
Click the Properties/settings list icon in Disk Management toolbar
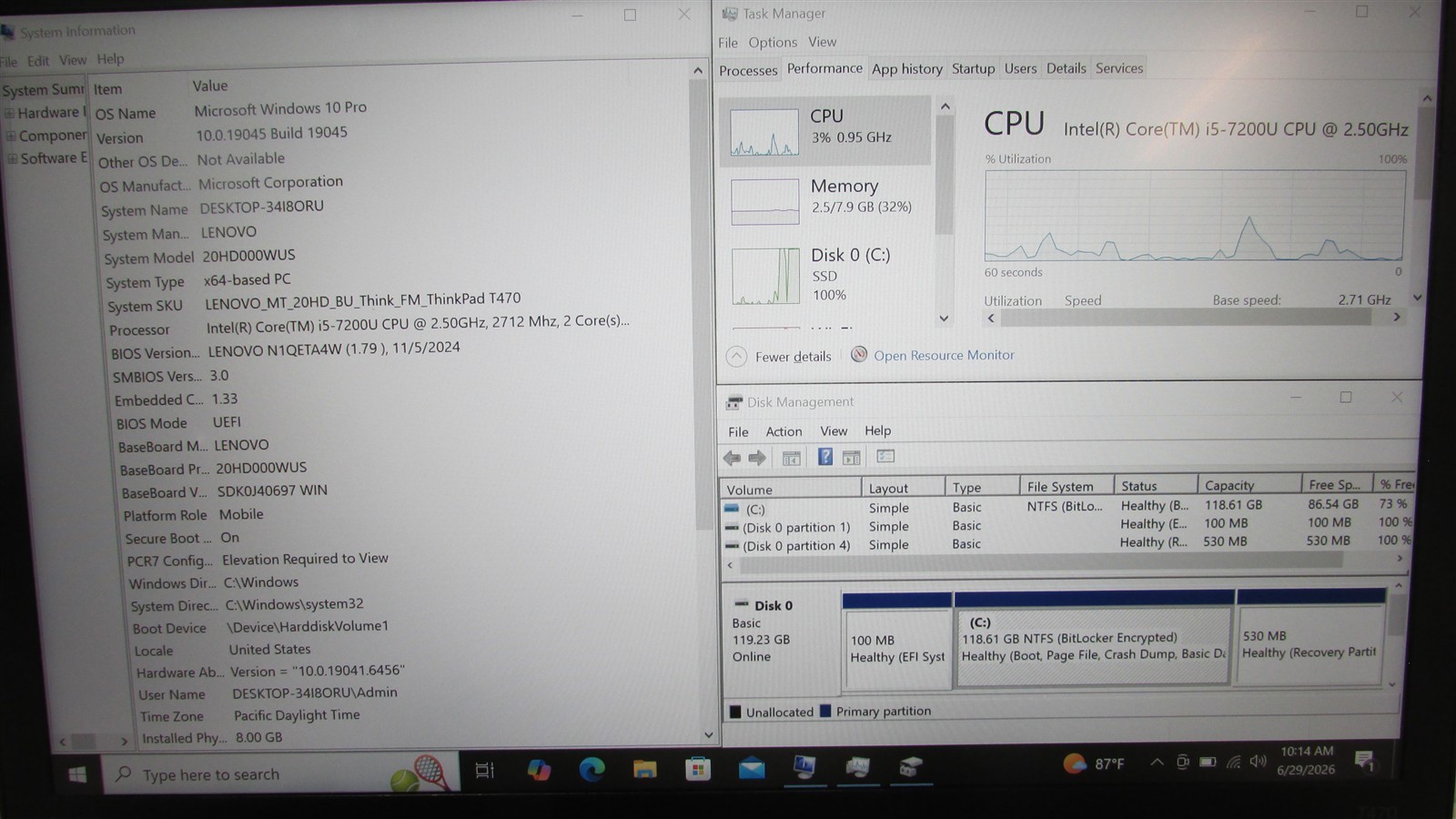885,456
